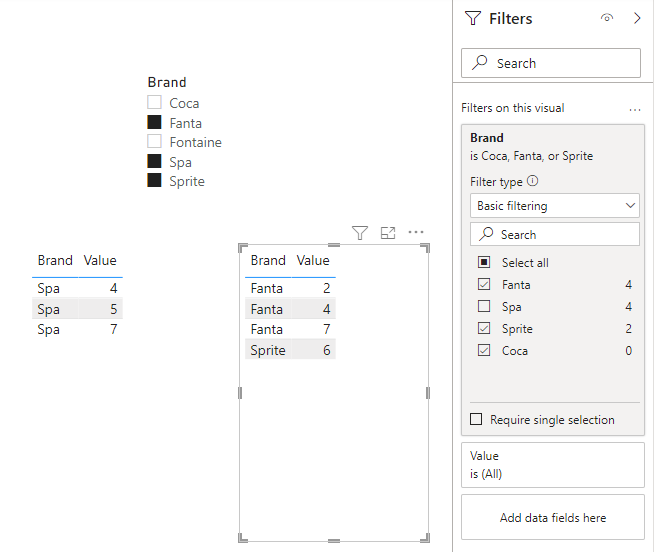Open focus mode icon on selected table

388,233
